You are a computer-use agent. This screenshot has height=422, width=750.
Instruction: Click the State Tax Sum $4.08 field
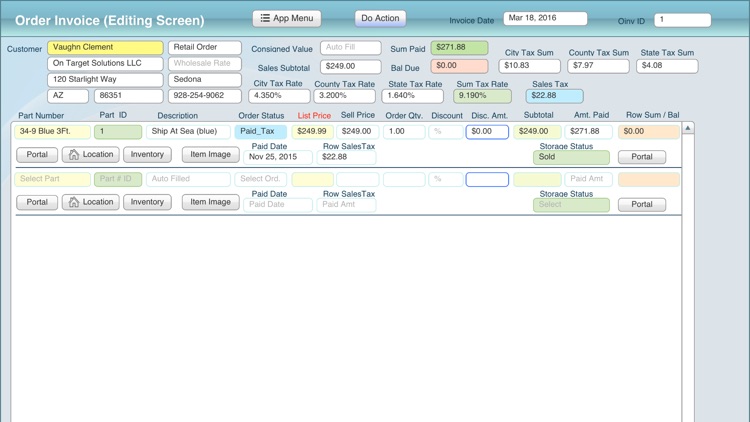667,66
